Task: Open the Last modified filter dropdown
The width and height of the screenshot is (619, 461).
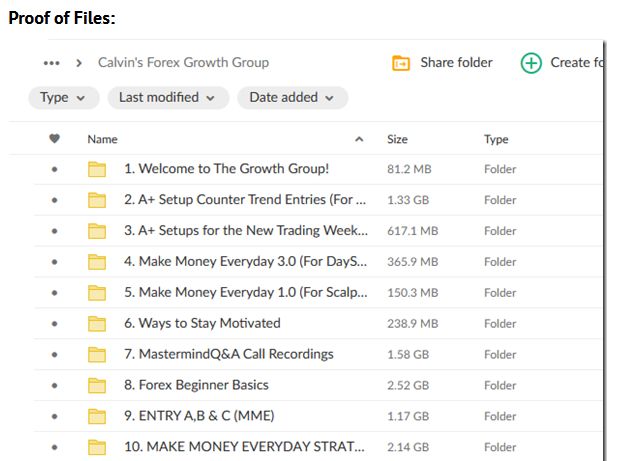Action: pos(168,97)
